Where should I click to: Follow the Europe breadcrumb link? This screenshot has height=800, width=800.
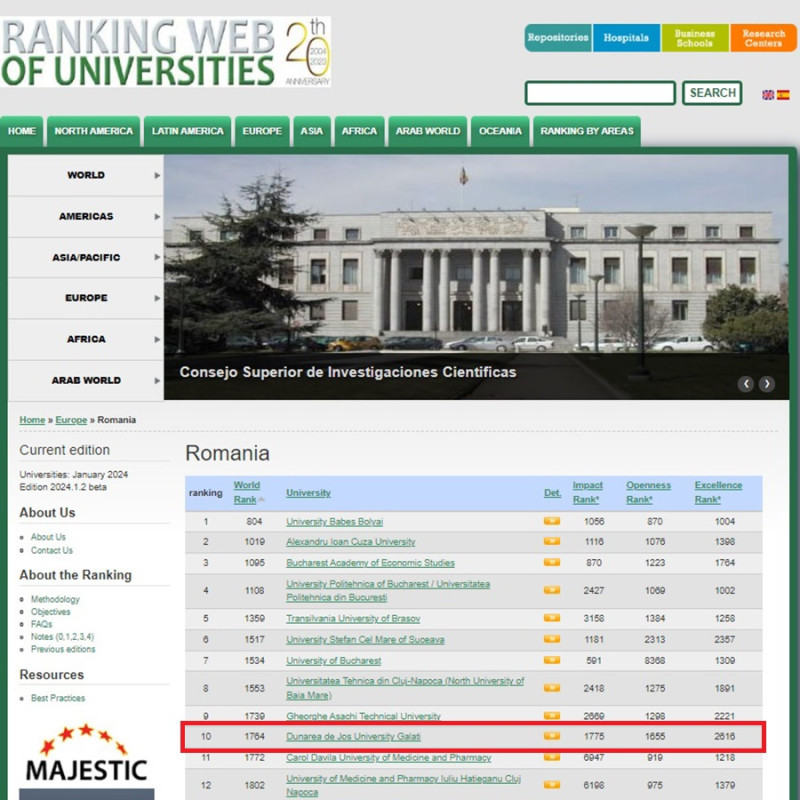tap(71, 420)
